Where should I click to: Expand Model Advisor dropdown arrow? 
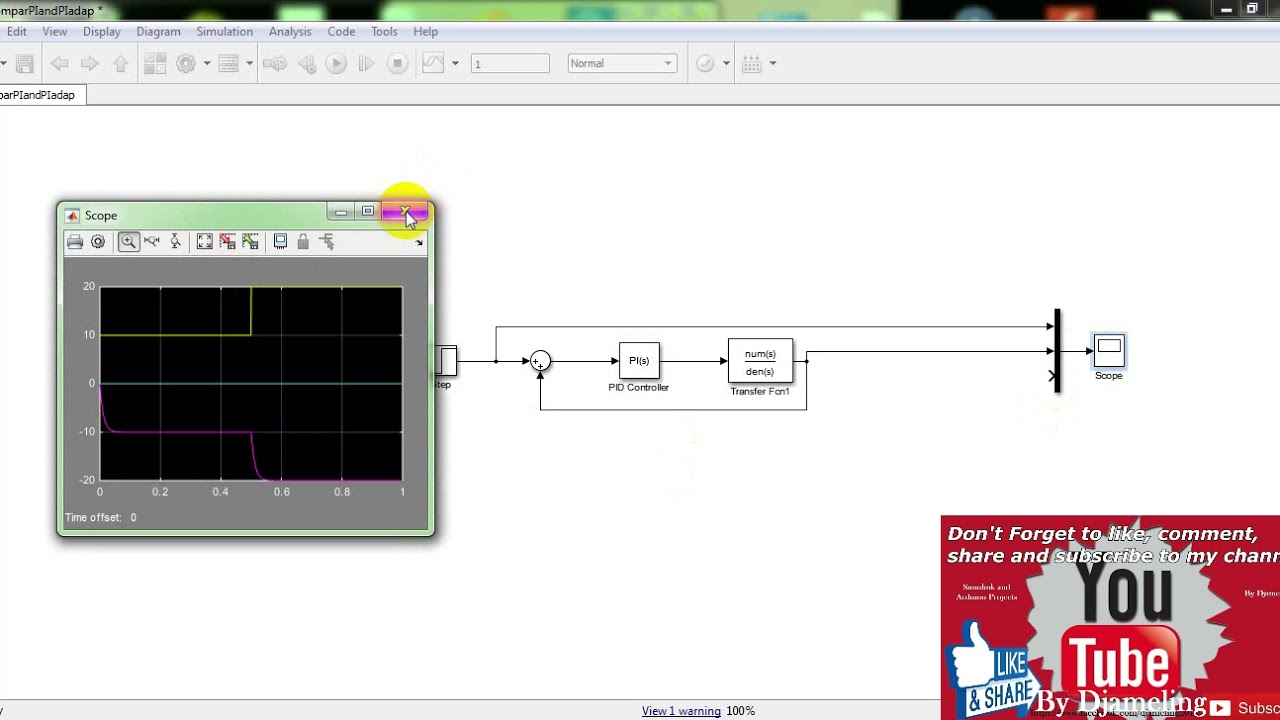point(726,63)
